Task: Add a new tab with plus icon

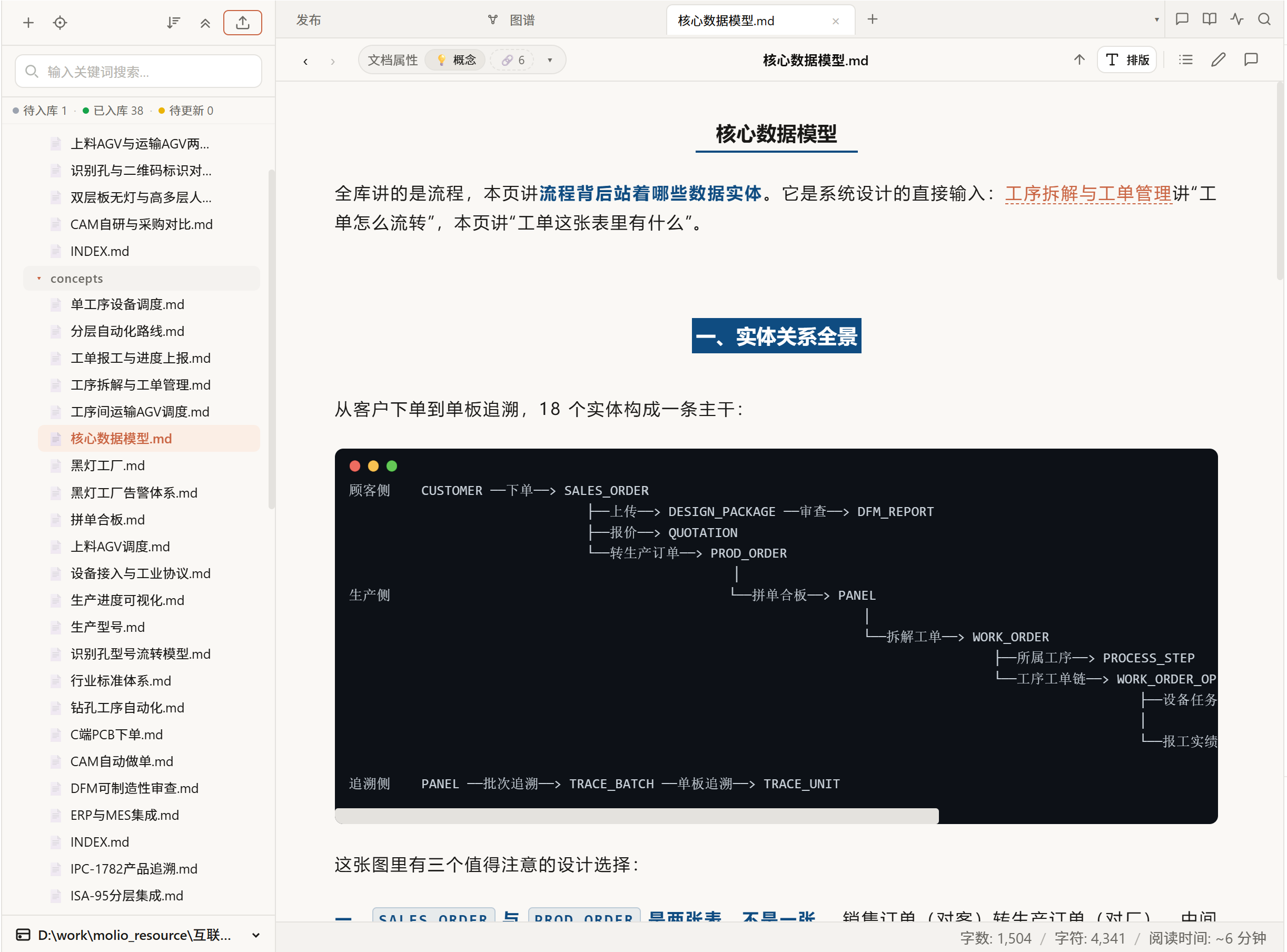Action: point(873,19)
